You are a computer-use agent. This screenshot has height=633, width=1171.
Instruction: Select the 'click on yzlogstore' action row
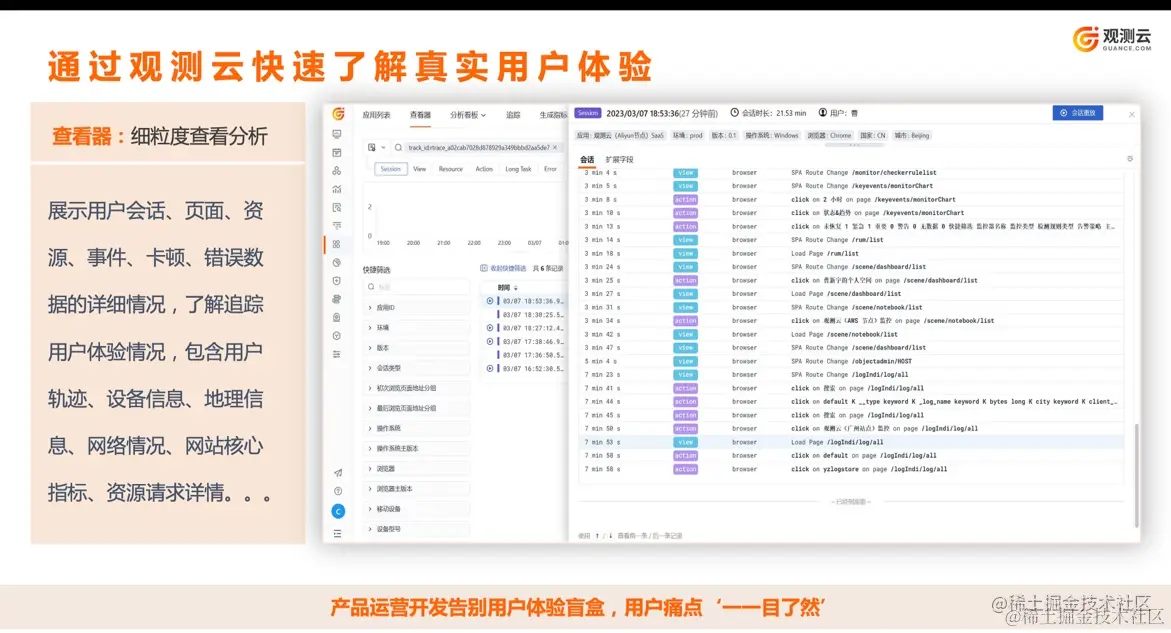(851, 470)
